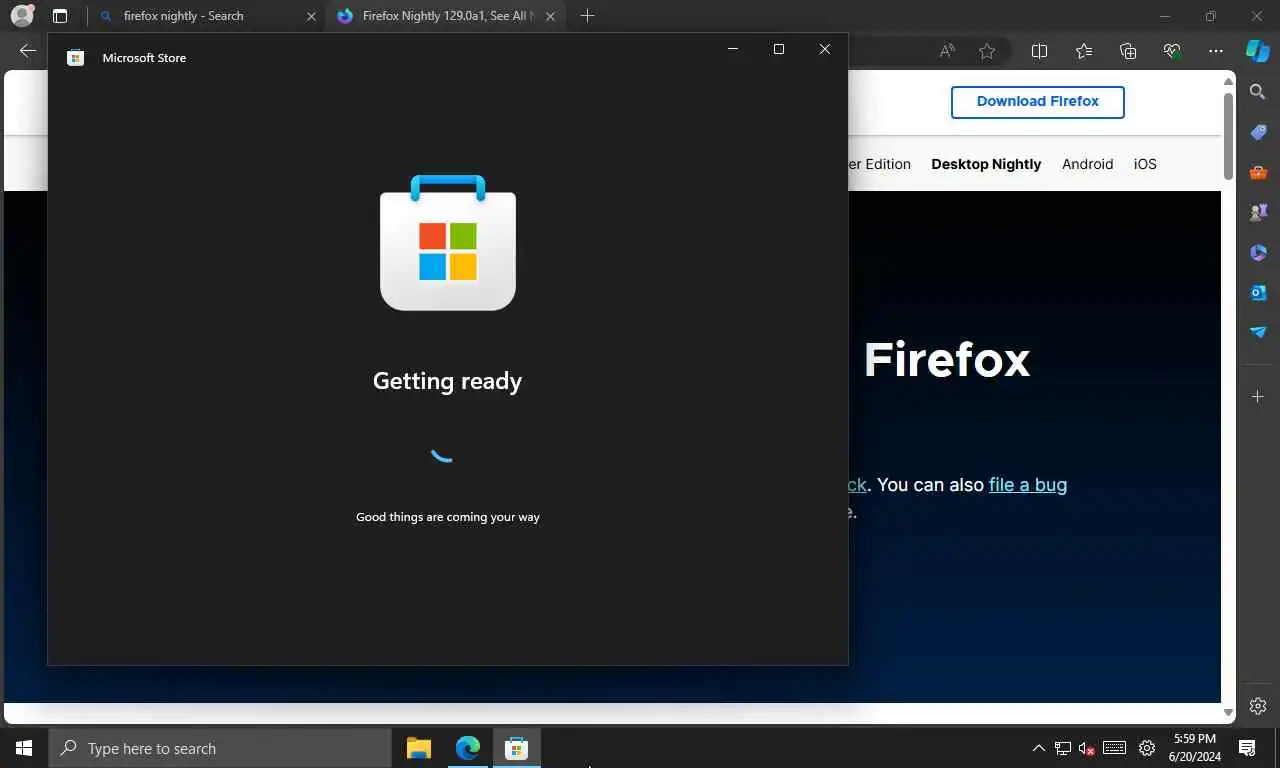Open Tools briefcase icon in Edge sidebar

point(1258,172)
